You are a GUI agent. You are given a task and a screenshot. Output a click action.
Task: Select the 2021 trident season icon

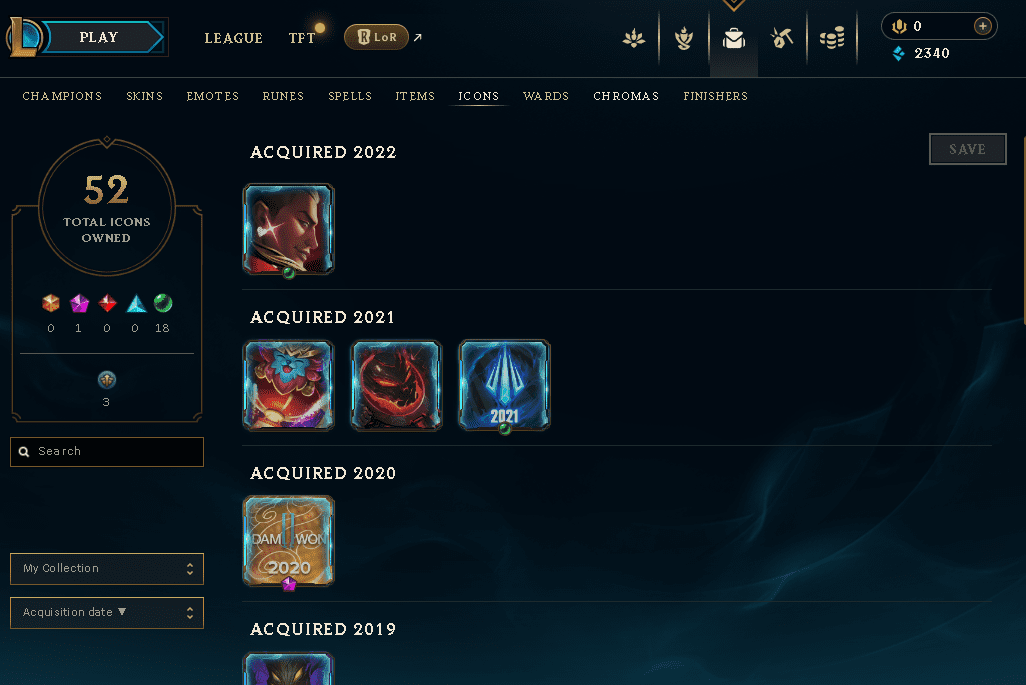point(504,385)
